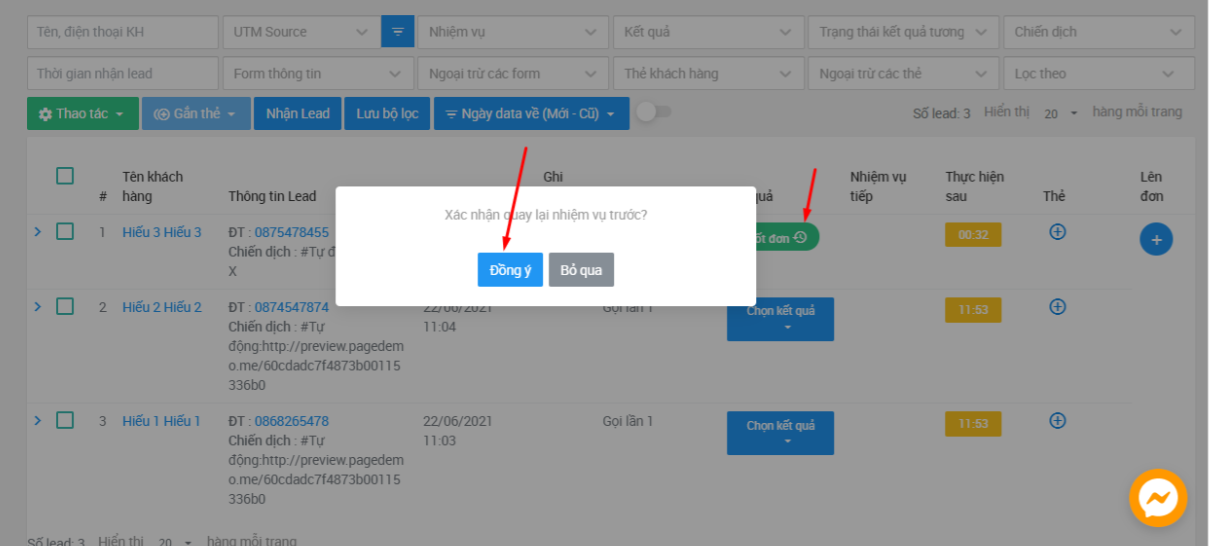Open the Gắn thẻ menu

pyautogui.click(x=195, y=114)
